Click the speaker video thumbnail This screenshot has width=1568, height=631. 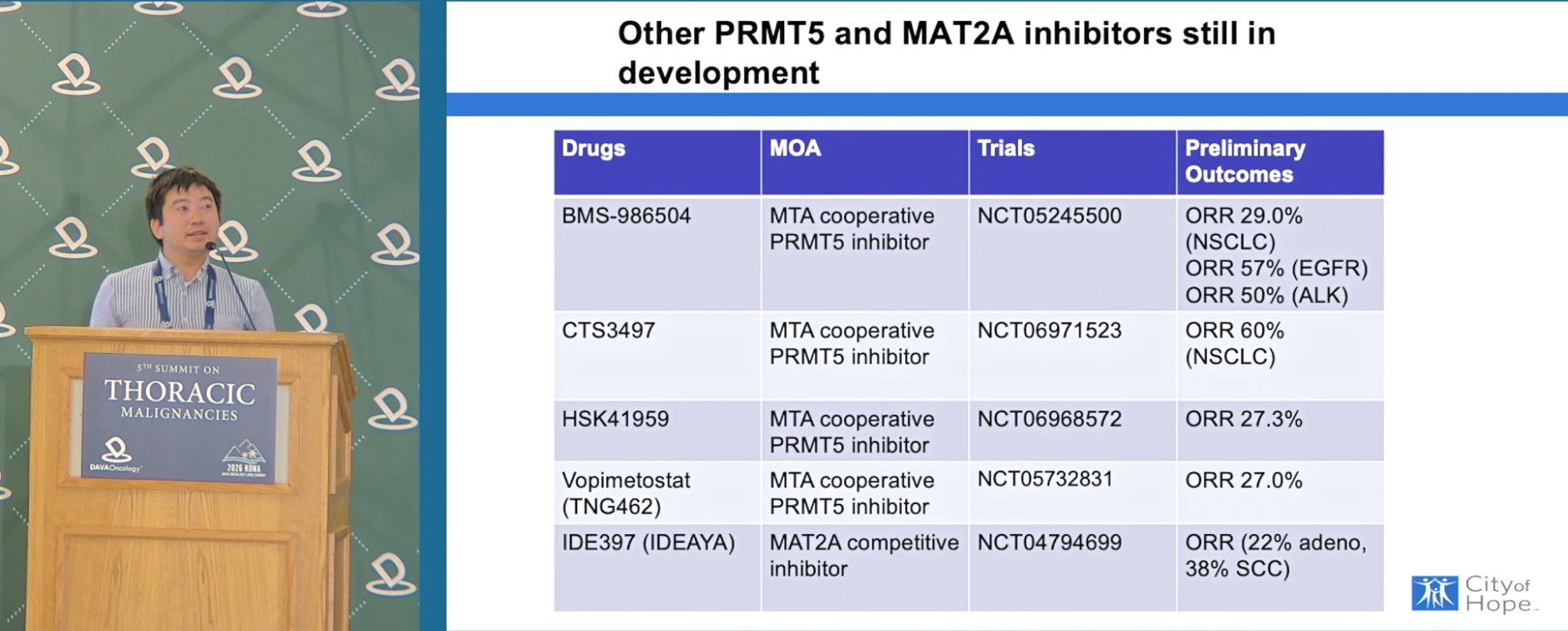(x=210, y=315)
